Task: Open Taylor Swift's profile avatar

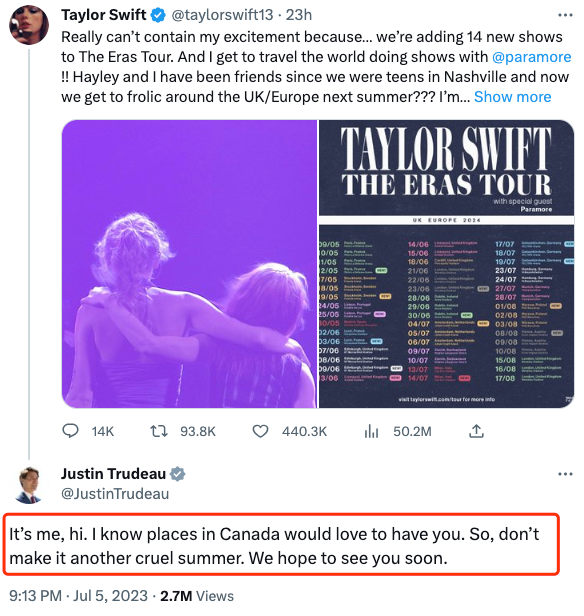Action: [29, 25]
